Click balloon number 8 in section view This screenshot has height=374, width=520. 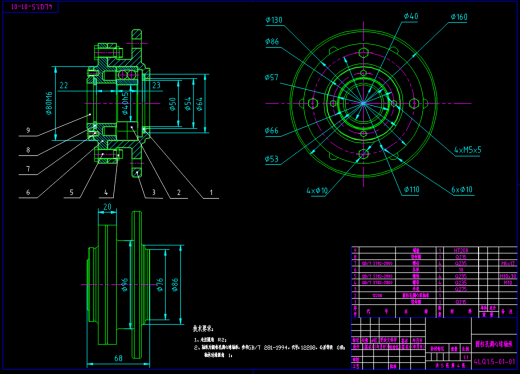pyautogui.click(x=28, y=150)
